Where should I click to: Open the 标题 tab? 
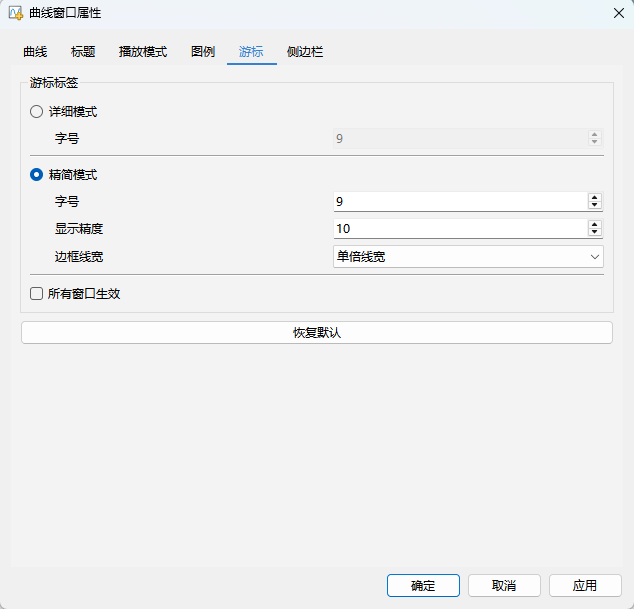pos(83,52)
